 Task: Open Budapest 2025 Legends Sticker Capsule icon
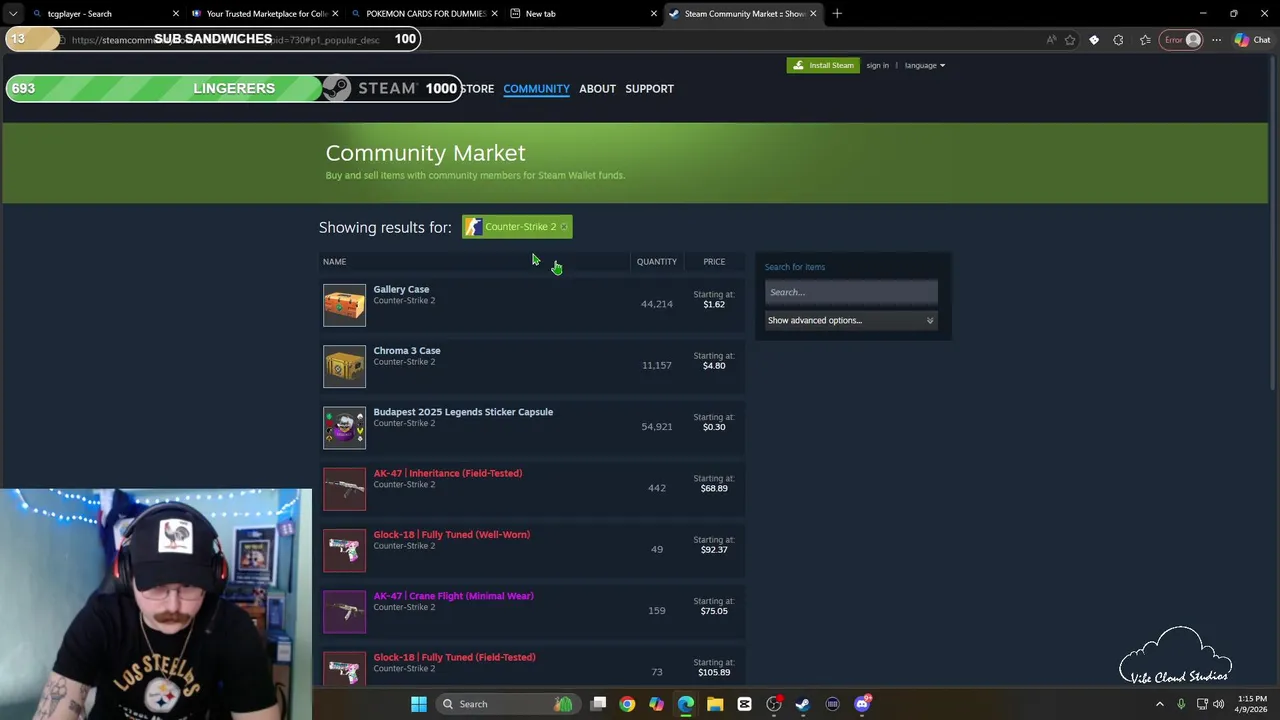click(344, 427)
